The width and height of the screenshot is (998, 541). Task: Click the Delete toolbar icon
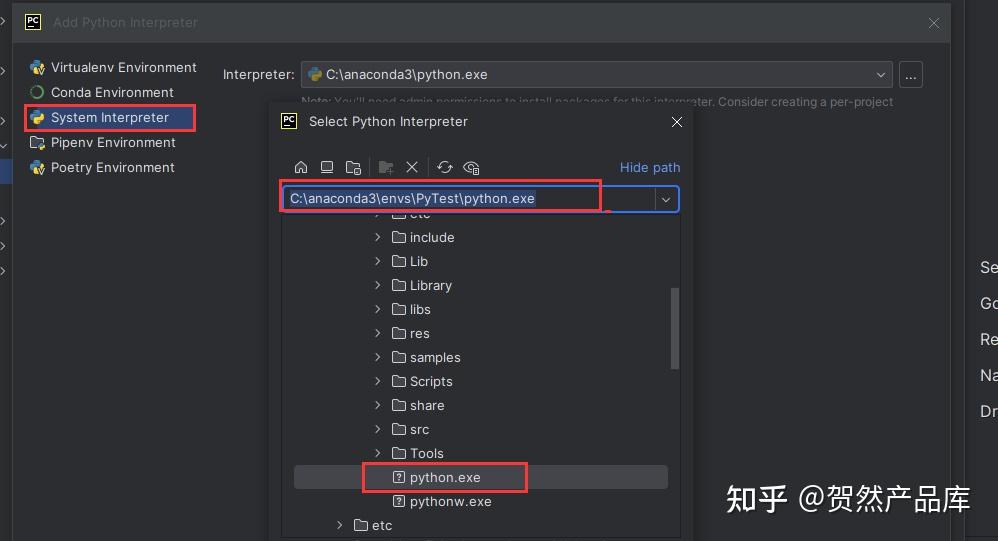(412, 167)
